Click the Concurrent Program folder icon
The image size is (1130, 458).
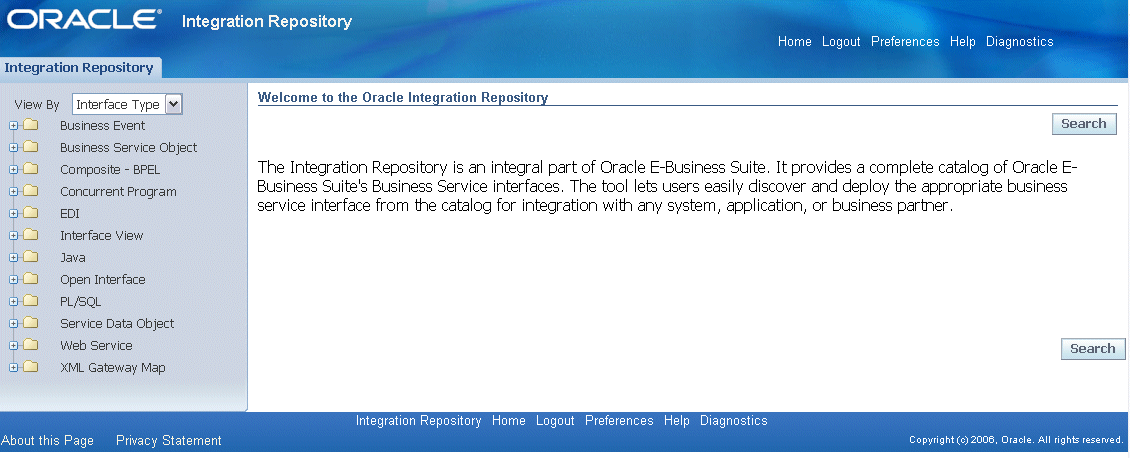30,191
